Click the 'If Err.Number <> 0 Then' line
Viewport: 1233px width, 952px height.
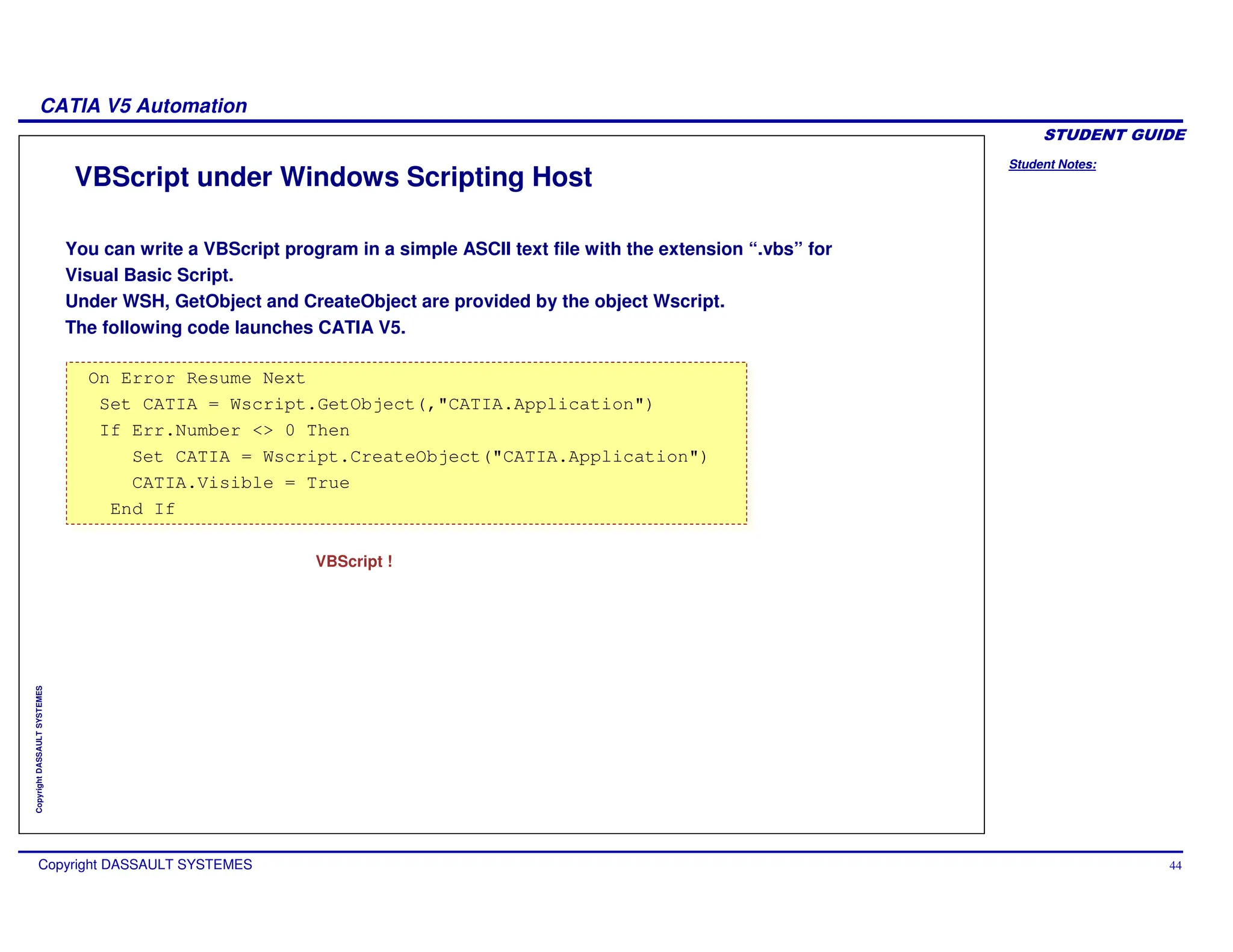(x=224, y=431)
